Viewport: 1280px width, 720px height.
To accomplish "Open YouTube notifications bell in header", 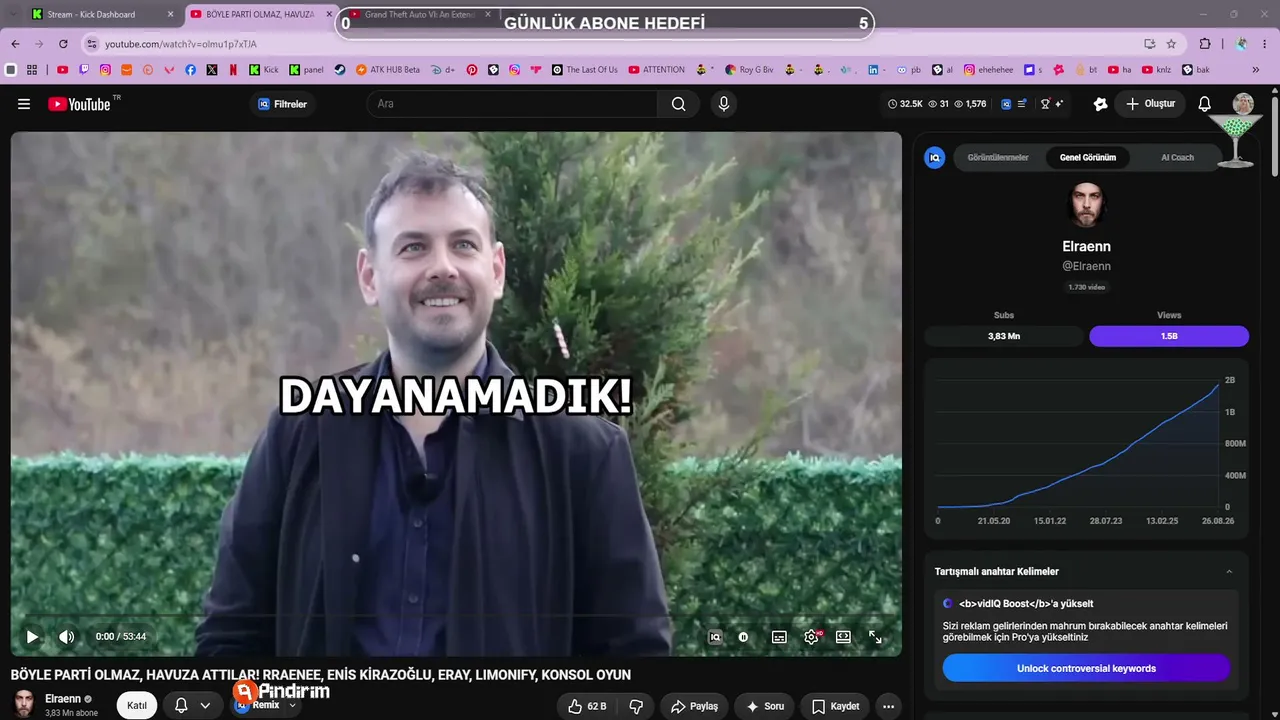I will [1205, 104].
